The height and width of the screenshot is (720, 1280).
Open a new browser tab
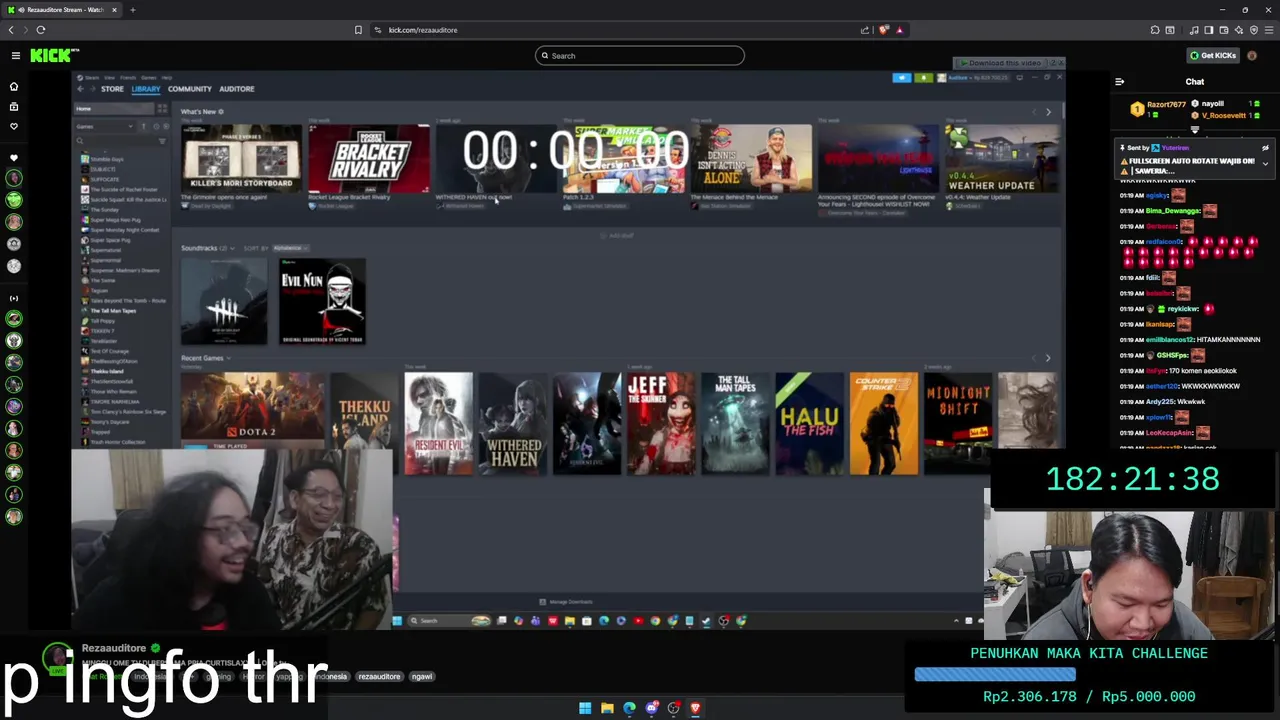132,10
